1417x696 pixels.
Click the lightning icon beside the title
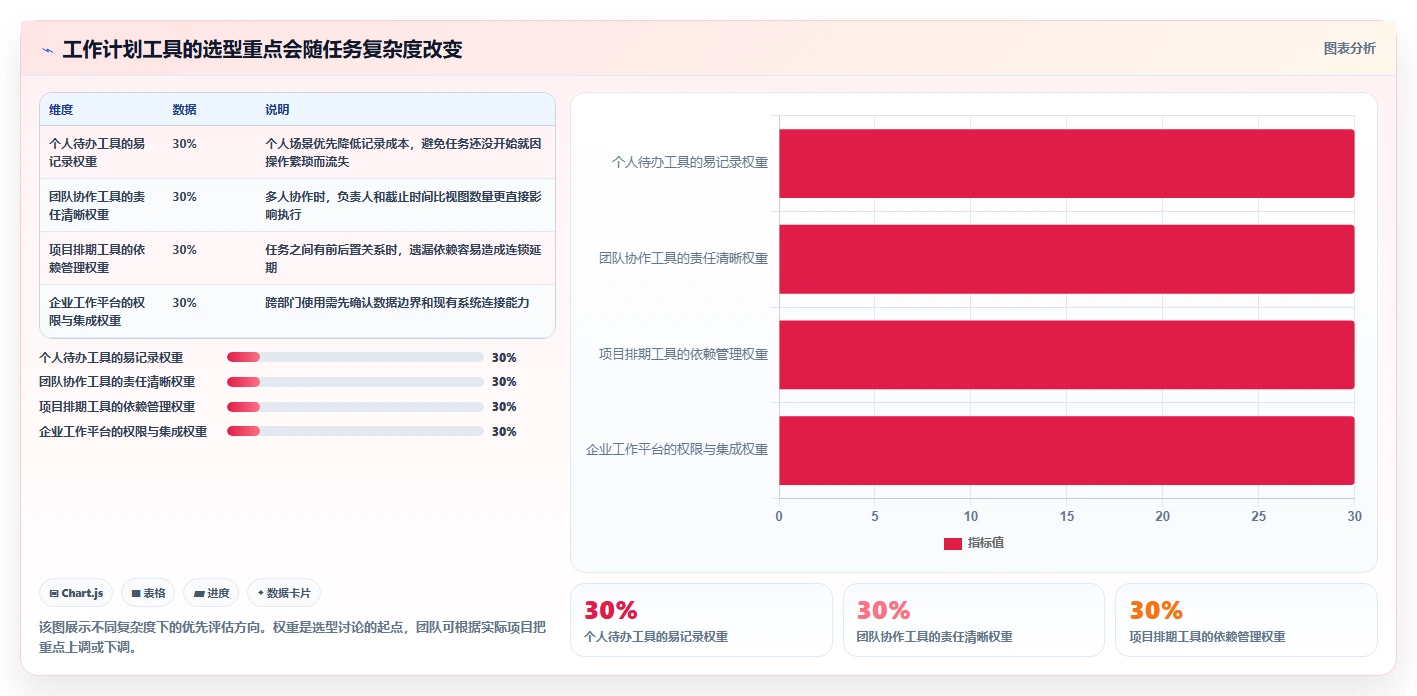click(x=47, y=50)
